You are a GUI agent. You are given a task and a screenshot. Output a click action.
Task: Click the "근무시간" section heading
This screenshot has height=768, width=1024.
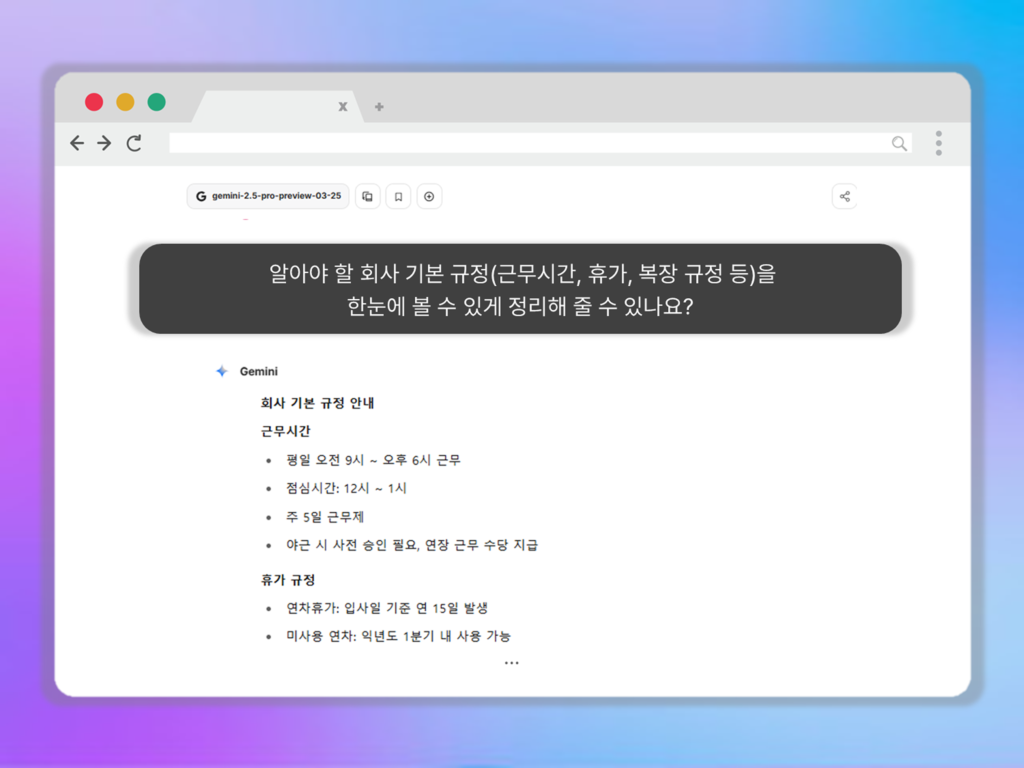(x=285, y=431)
